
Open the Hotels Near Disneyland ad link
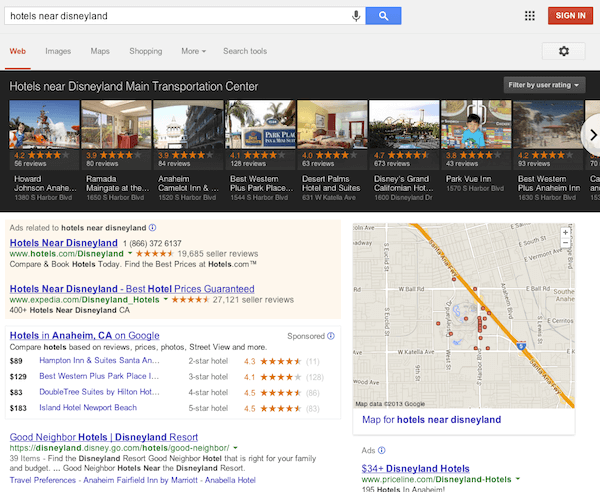[63, 243]
